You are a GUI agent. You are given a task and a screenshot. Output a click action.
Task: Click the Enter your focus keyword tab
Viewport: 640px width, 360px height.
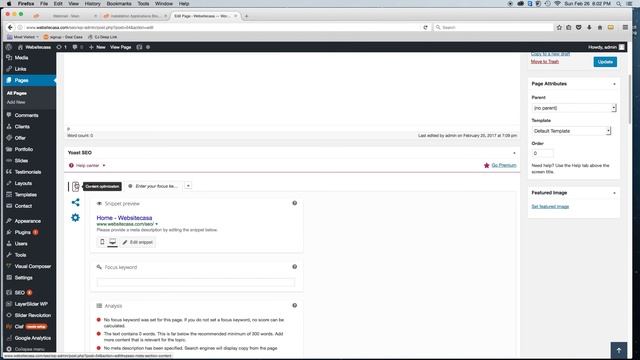153,186
